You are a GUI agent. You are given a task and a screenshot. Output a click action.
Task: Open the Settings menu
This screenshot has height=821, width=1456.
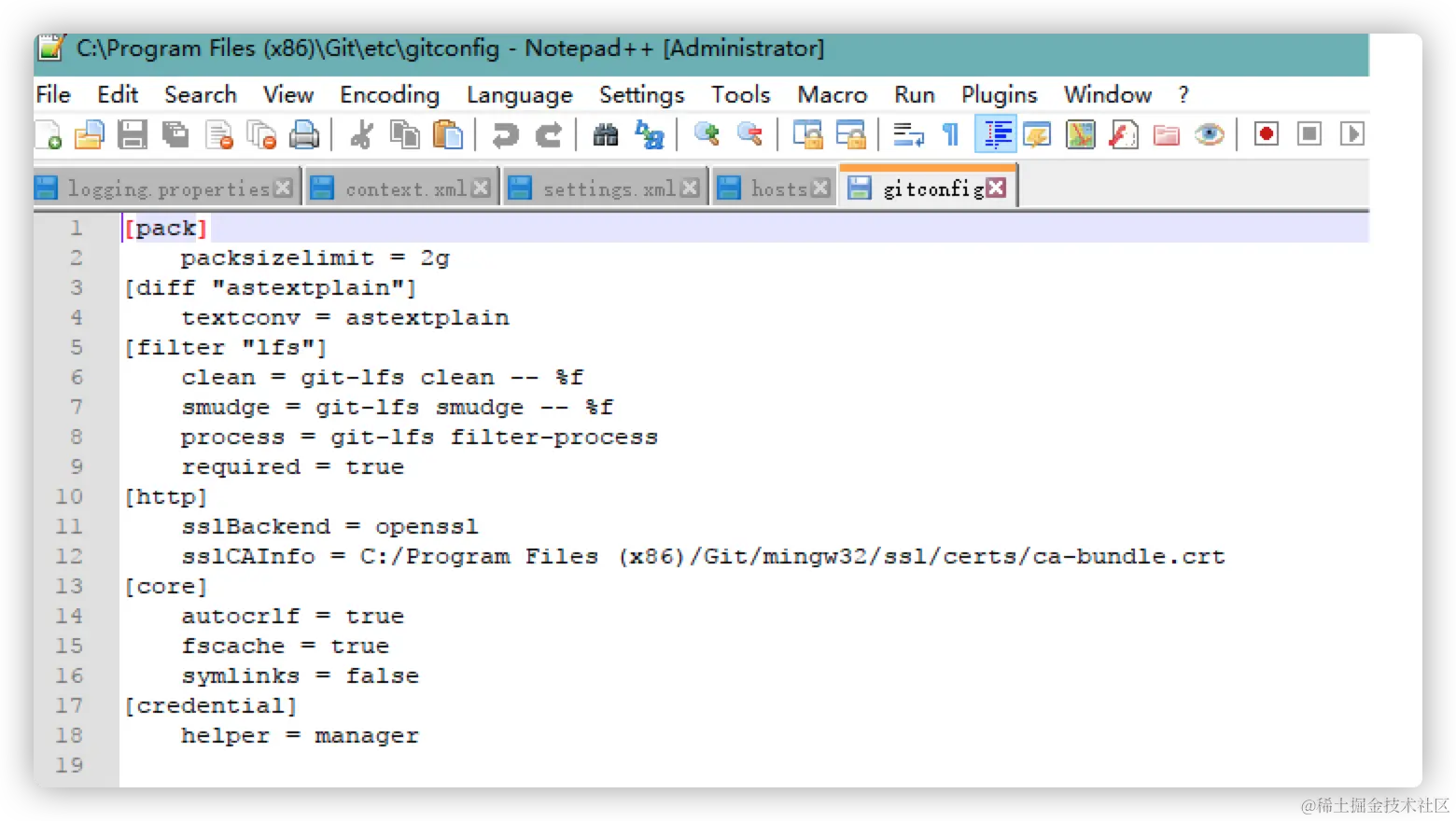click(x=642, y=95)
